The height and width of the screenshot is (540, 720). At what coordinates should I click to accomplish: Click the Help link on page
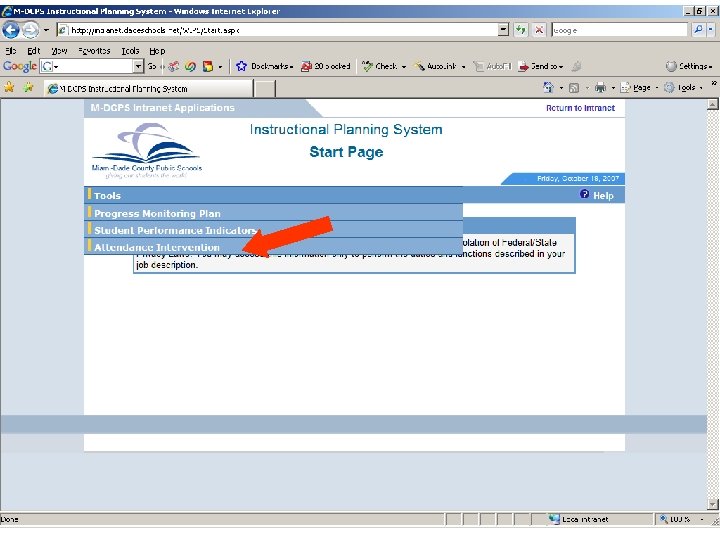click(x=603, y=196)
